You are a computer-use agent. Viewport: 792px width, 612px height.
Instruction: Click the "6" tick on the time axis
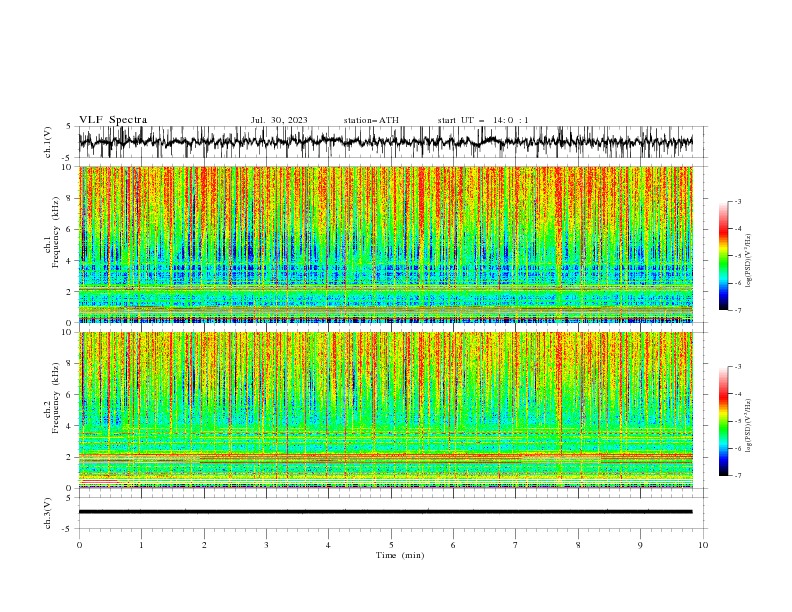(453, 545)
